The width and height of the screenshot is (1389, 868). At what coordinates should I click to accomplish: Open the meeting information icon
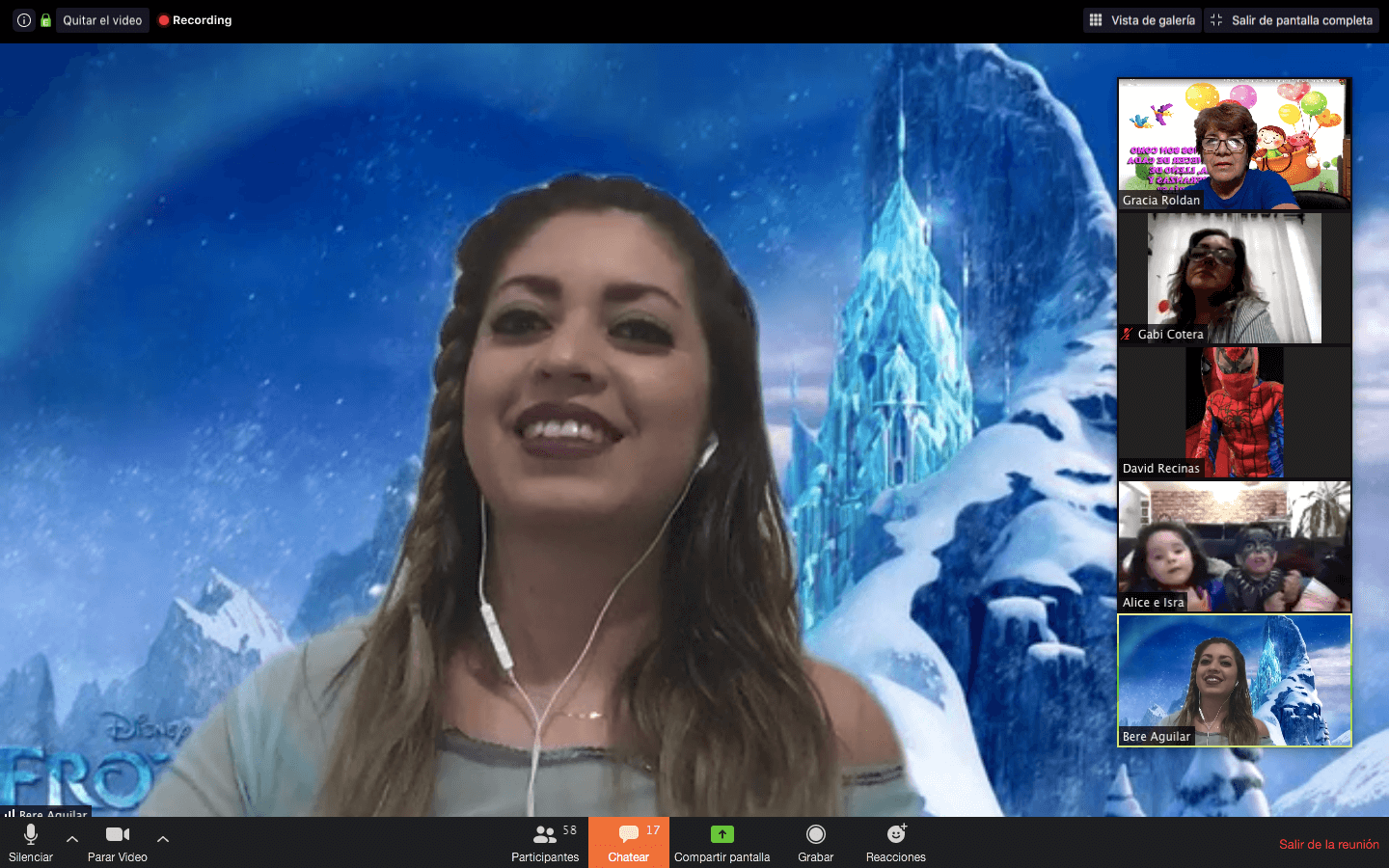pyautogui.click(x=24, y=20)
